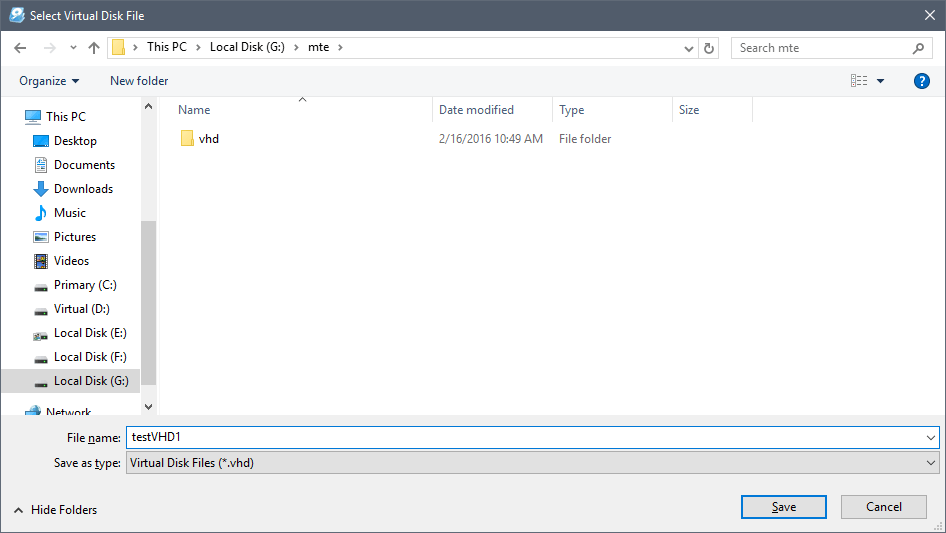
Task: Select the vhd folder
Action: coord(209,139)
